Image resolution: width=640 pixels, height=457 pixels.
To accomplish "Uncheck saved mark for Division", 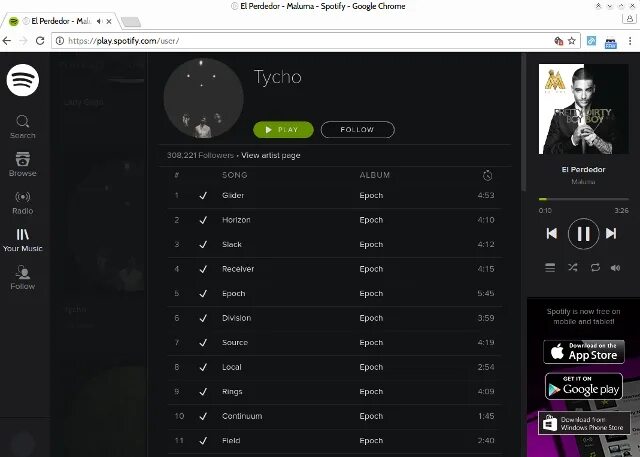I will click(x=203, y=318).
